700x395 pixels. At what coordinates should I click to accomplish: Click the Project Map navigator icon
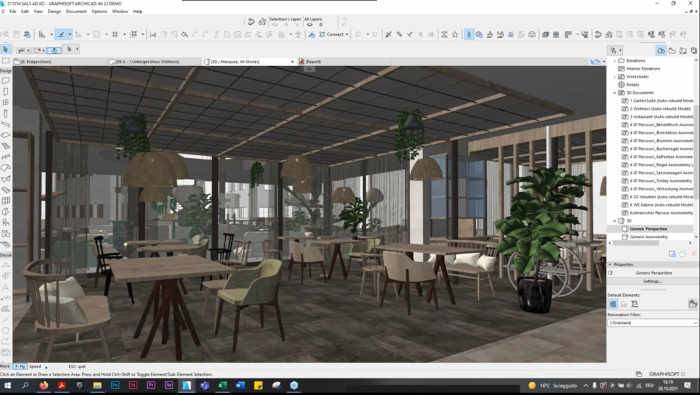[661, 50]
